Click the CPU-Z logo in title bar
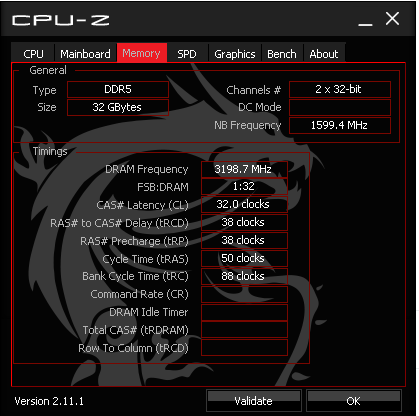The image size is (419, 416). pyautogui.click(x=61, y=20)
